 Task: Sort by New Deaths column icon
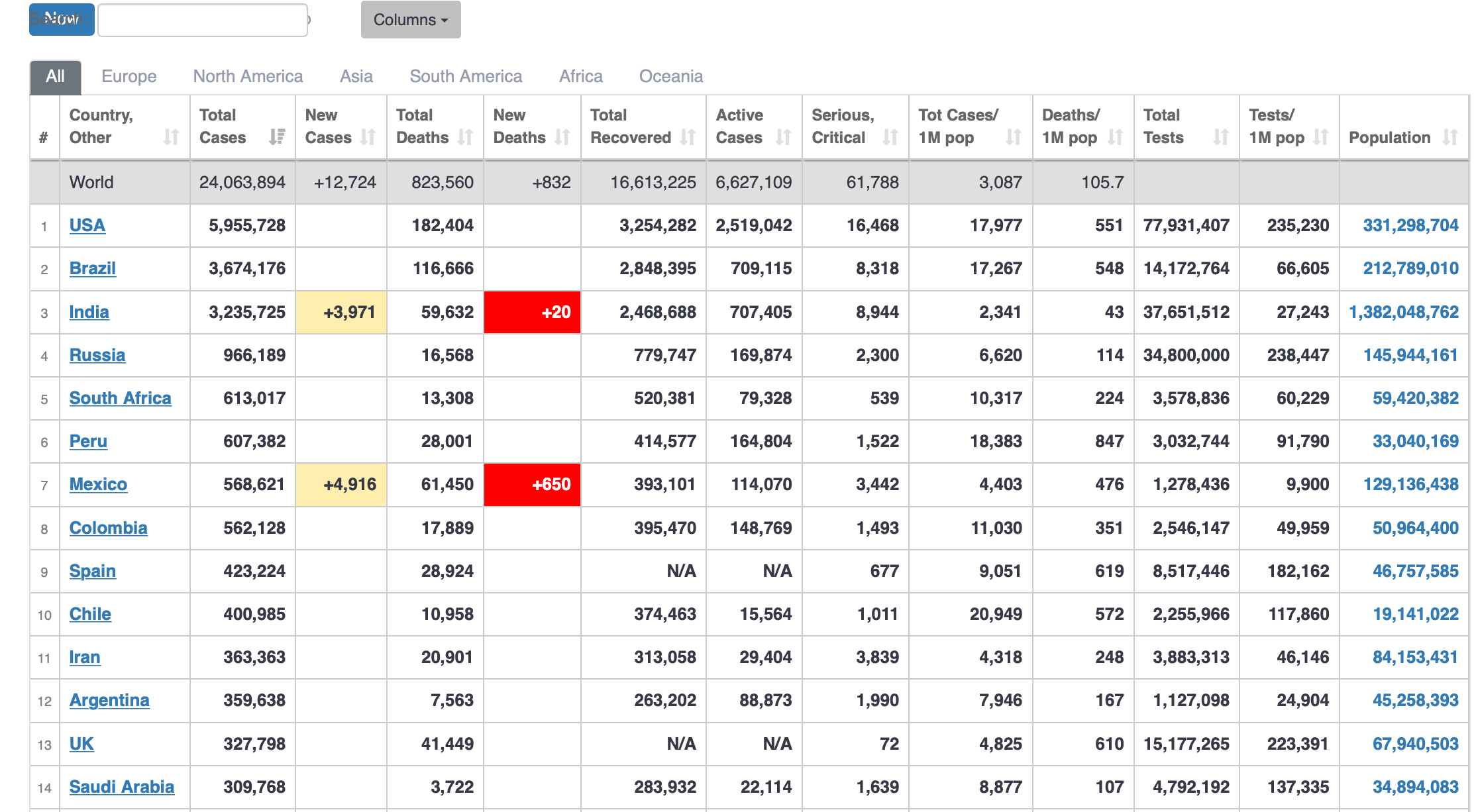[x=562, y=136]
